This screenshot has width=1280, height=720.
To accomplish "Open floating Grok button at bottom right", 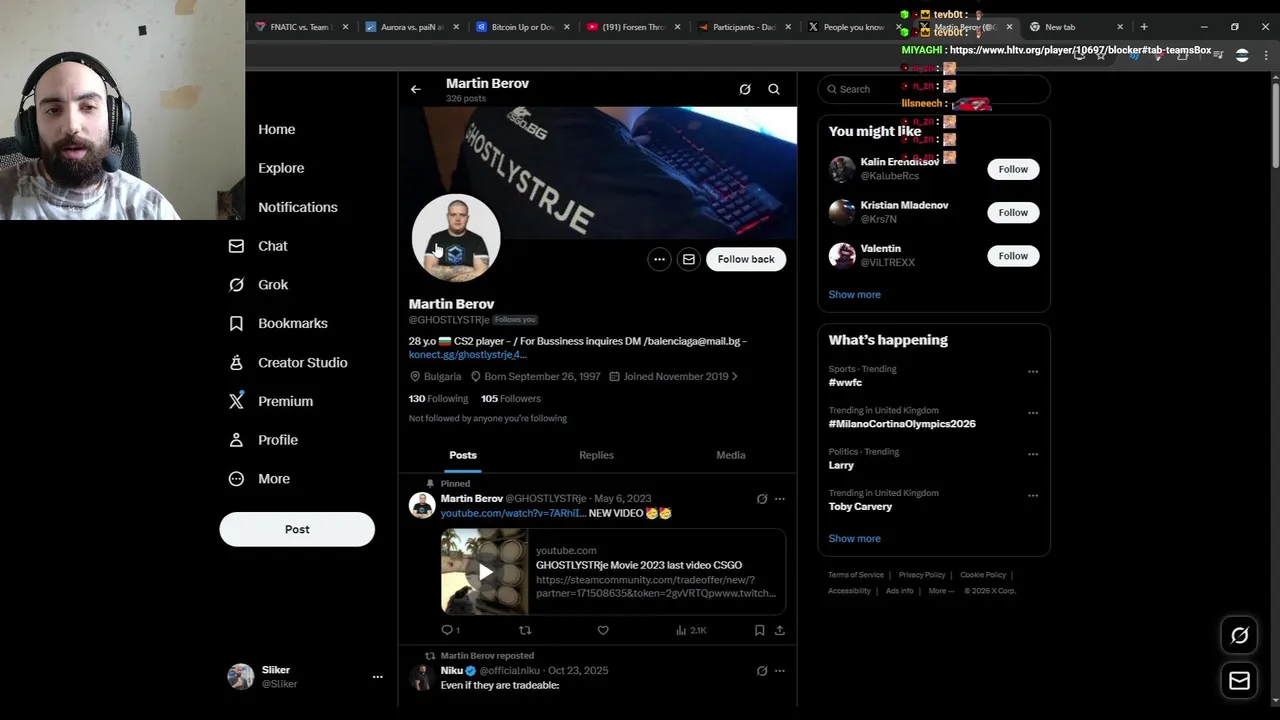I will [x=1239, y=635].
